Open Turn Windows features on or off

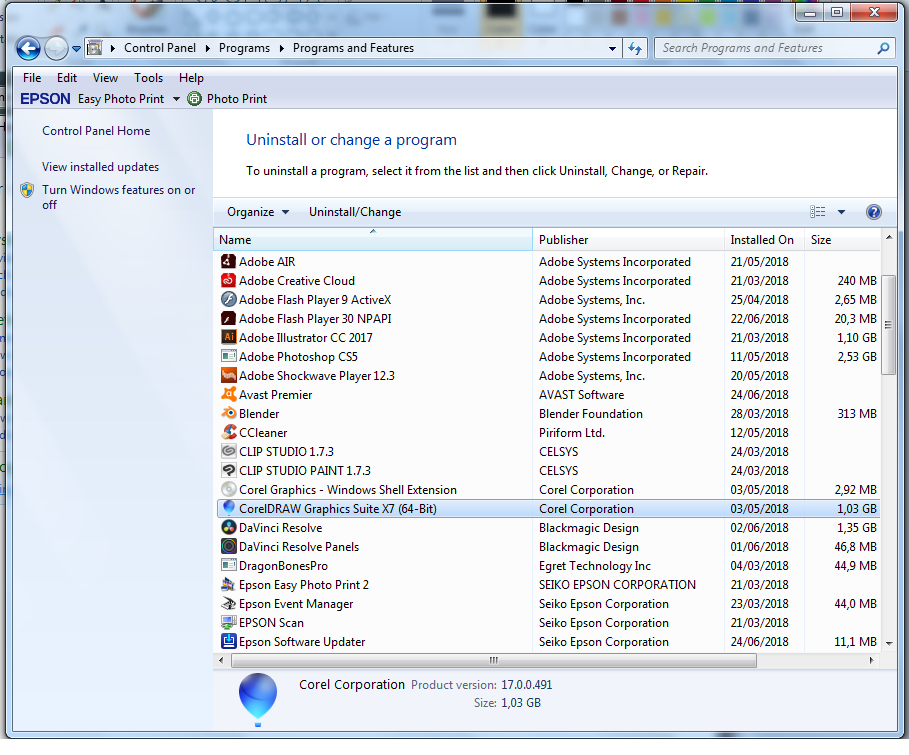tap(118, 197)
